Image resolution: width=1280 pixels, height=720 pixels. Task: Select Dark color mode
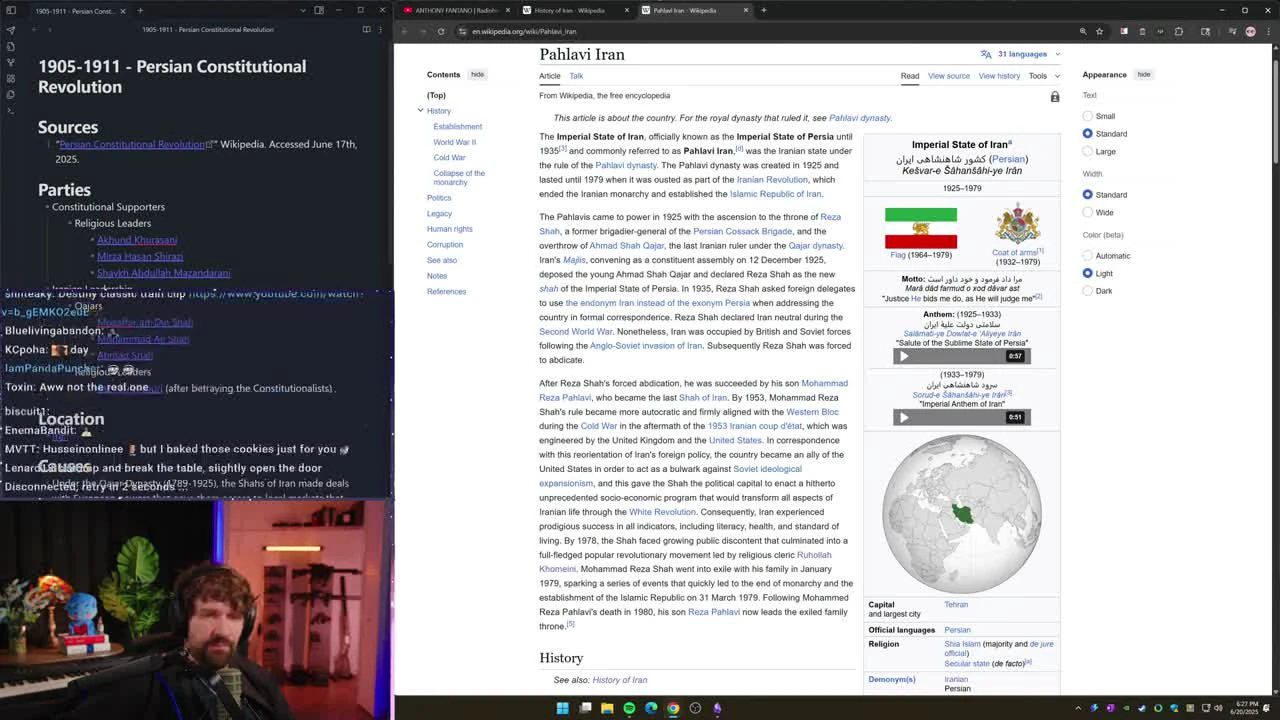pyautogui.click(x=1088, y=291)
